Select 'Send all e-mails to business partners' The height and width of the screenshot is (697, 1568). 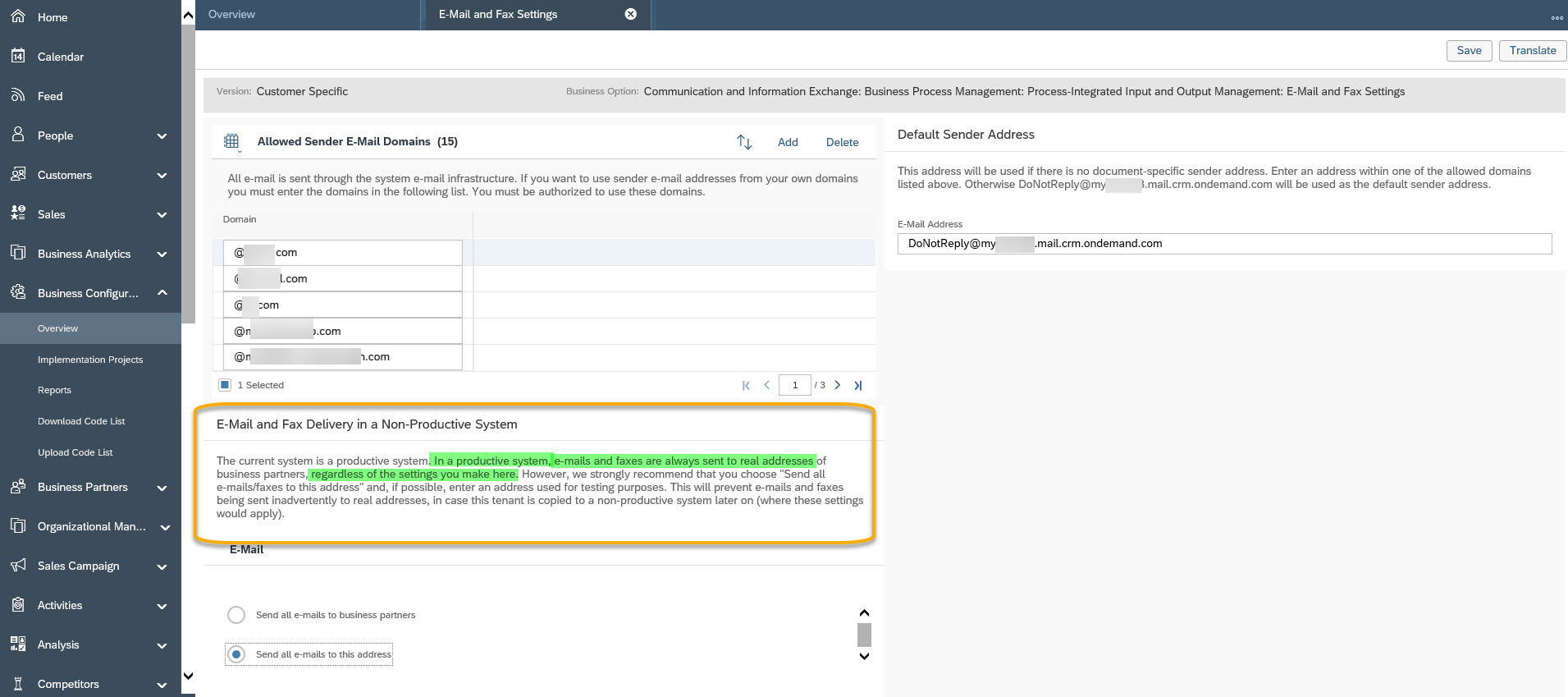[236, 615]
